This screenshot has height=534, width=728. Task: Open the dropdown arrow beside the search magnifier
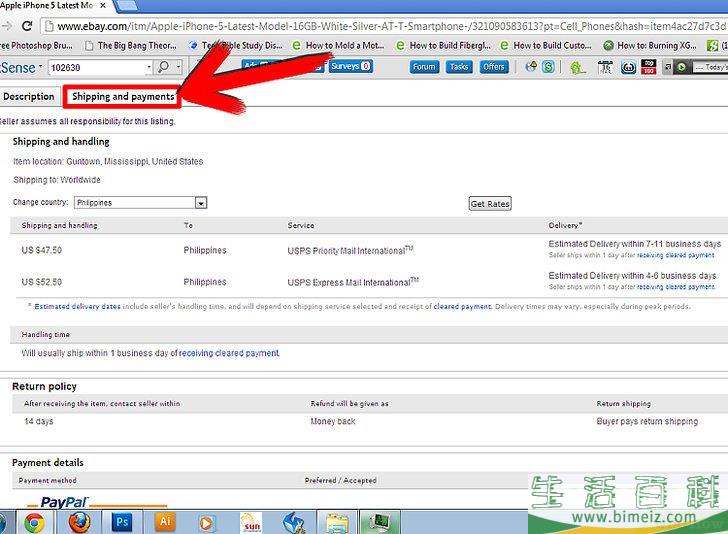point(178,67)
